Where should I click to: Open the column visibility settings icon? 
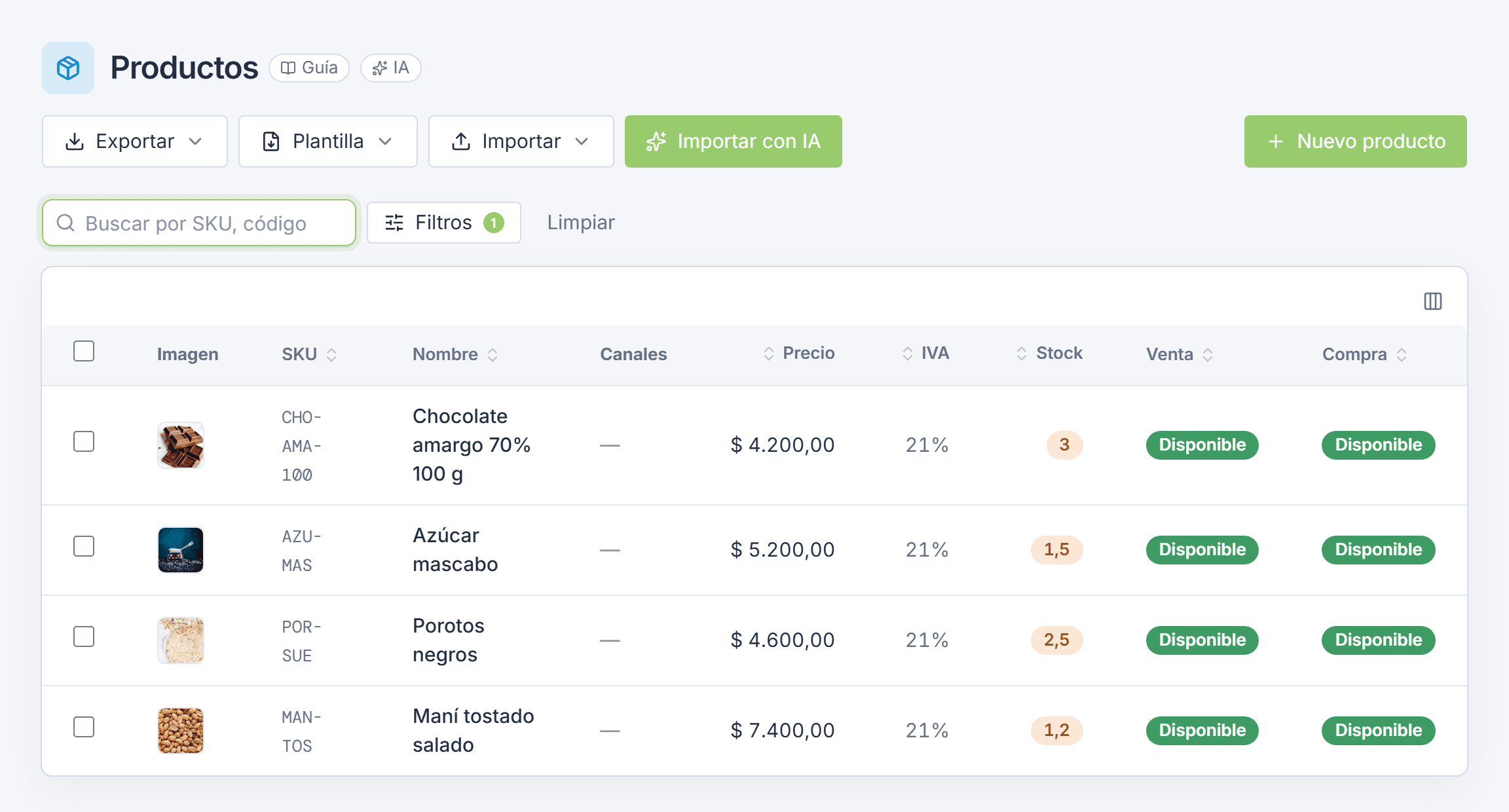pyautogui.click(x=1433, y=301)
